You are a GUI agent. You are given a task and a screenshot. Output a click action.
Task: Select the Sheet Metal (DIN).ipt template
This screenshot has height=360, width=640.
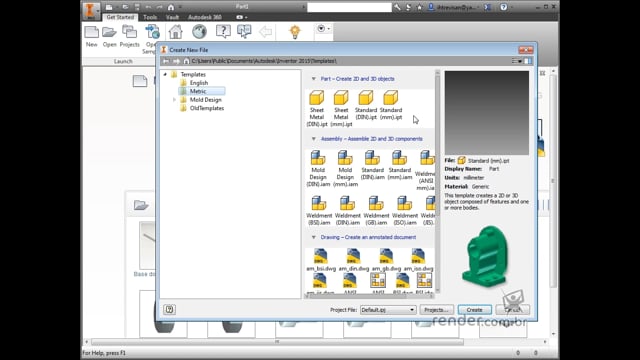[317, 108]
